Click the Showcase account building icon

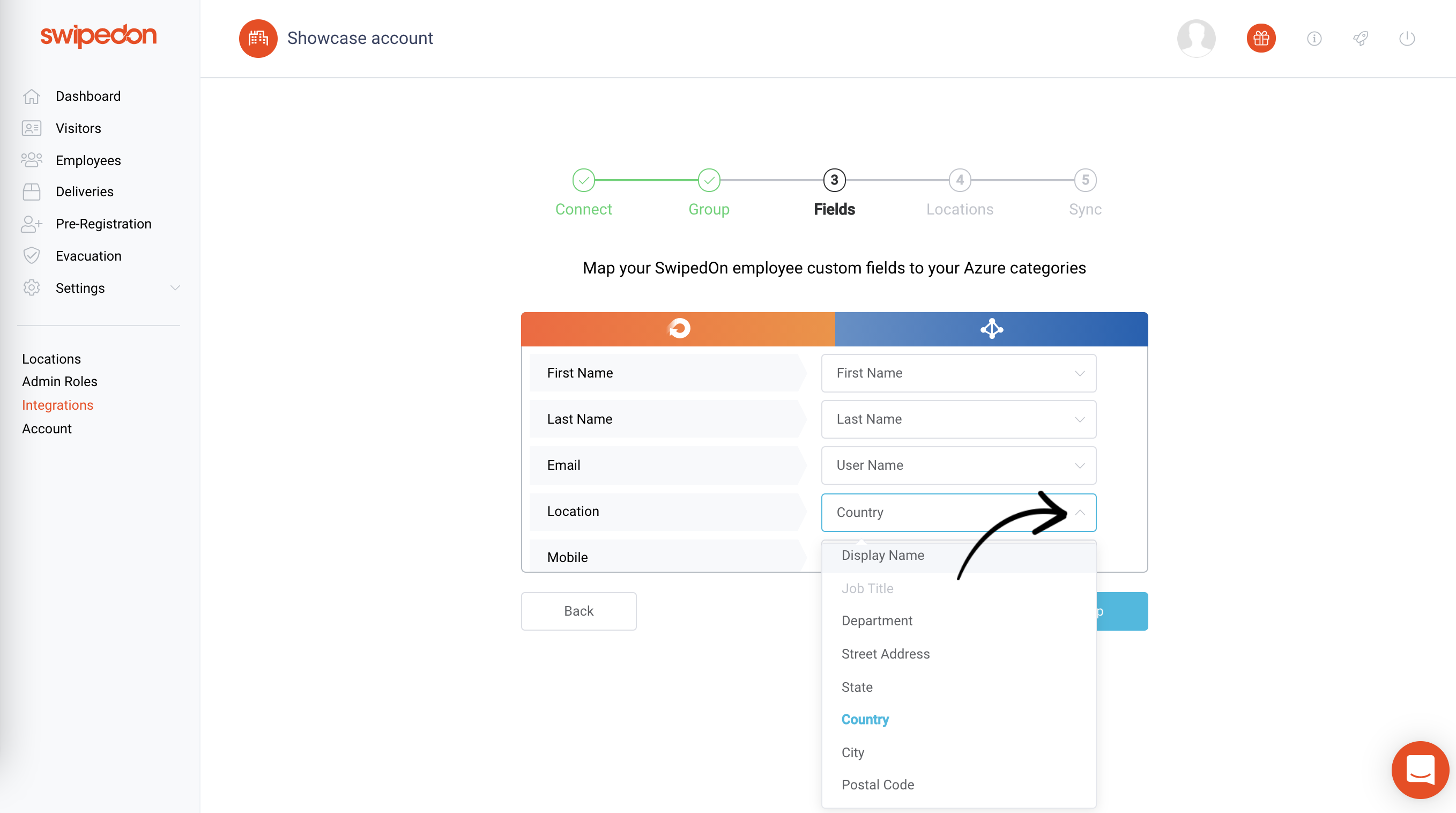[x=258, y=38]
